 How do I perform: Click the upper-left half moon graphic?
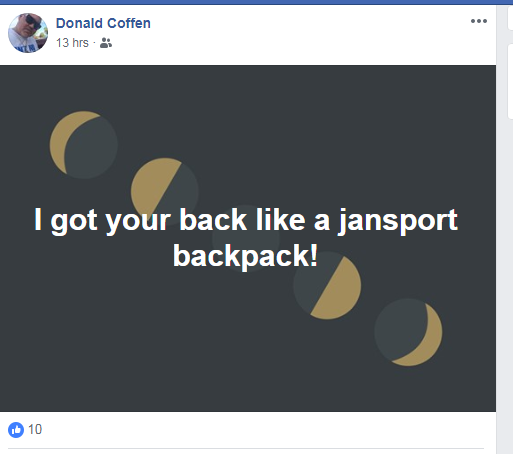[x=165, y=191]
